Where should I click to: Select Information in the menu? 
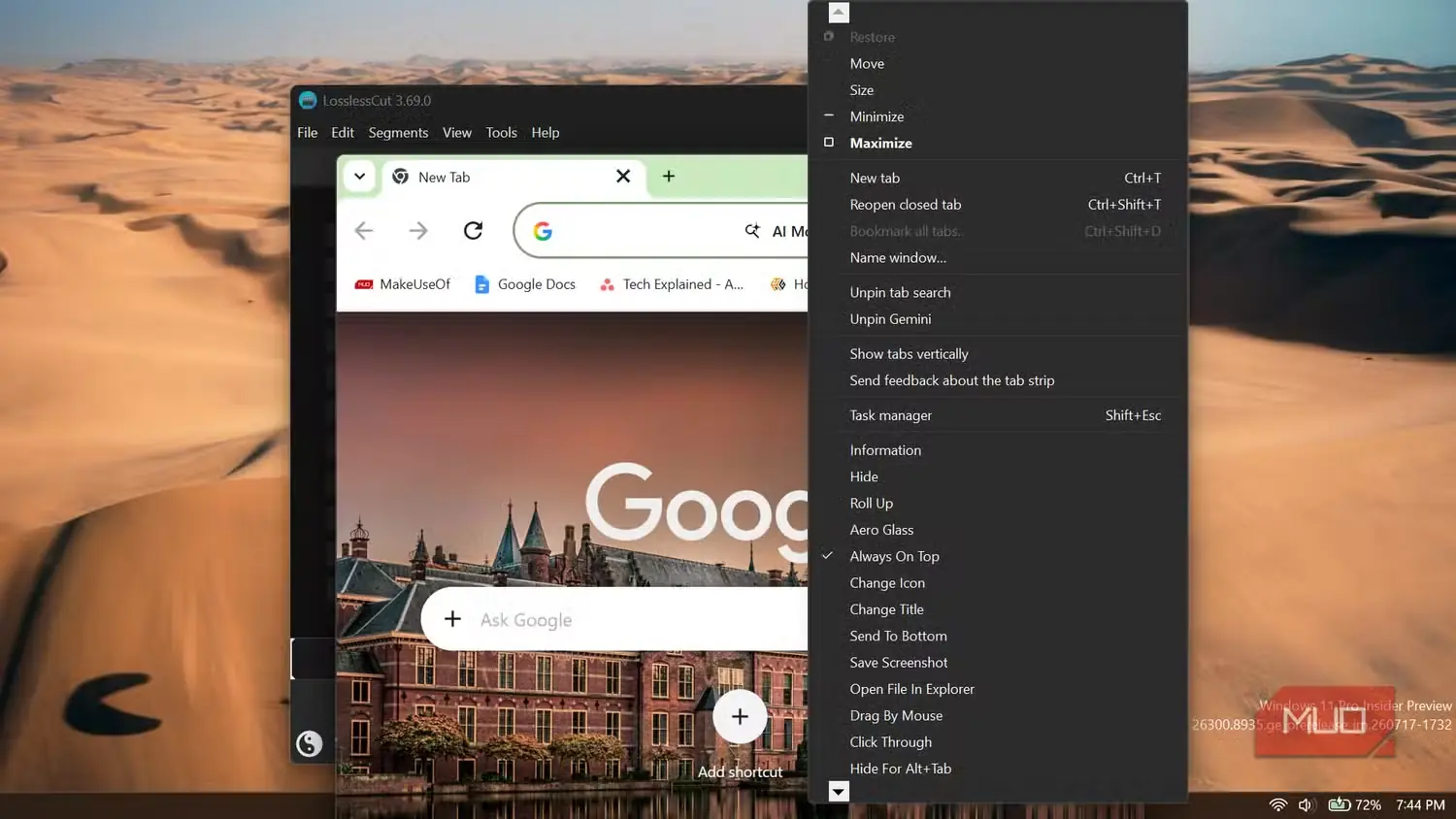998,450
